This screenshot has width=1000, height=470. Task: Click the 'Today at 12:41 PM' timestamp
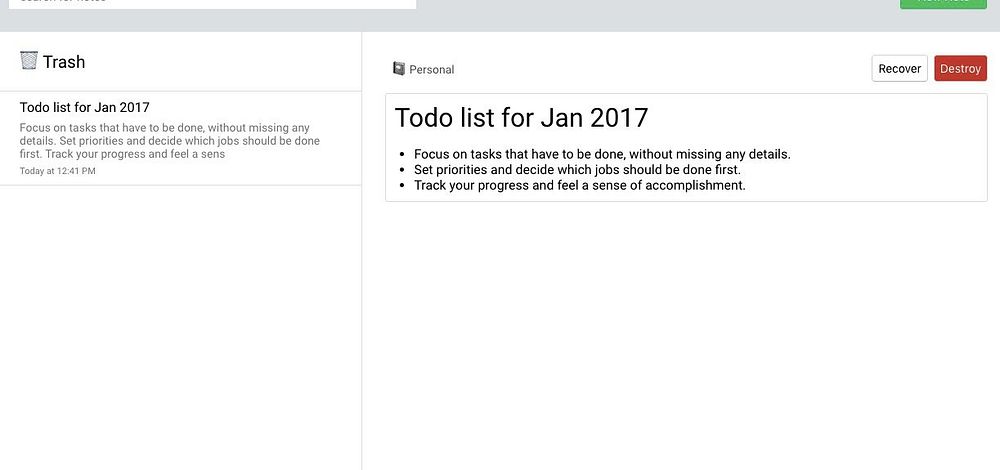click(x=58, y=171)
